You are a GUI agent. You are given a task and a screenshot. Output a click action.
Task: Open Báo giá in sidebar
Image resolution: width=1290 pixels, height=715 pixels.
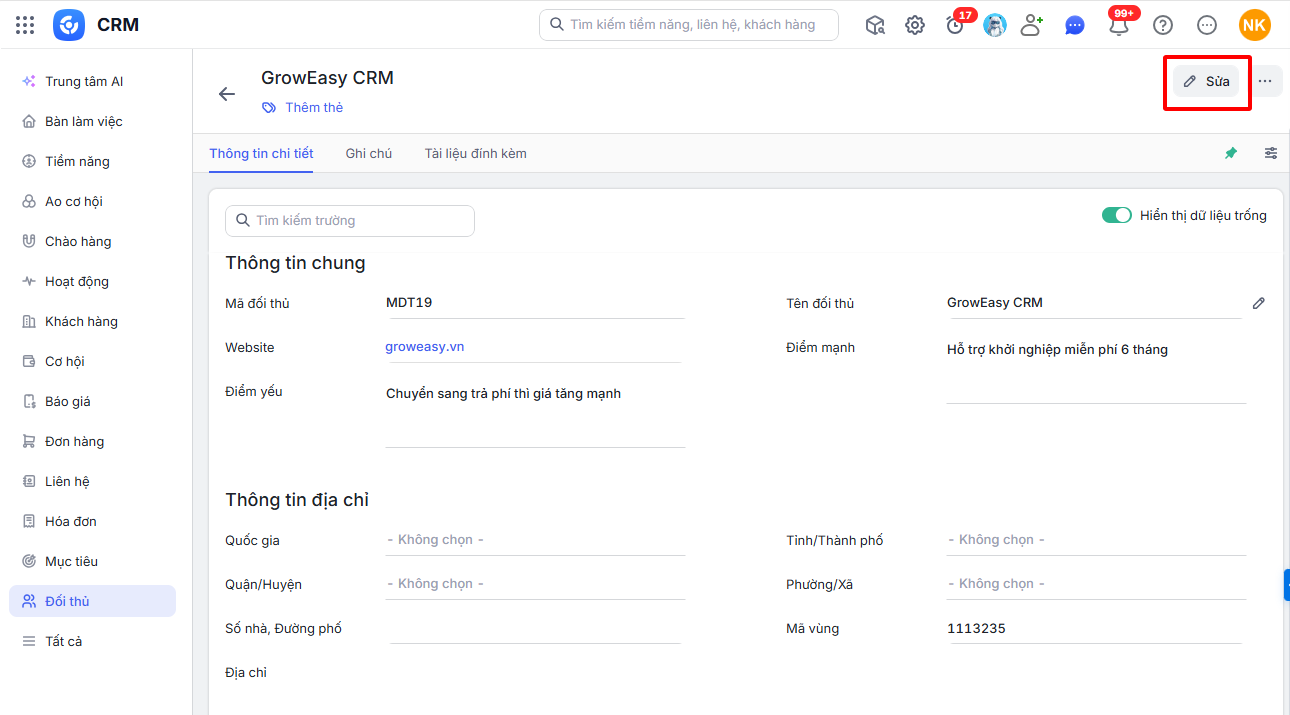(92, 401)
